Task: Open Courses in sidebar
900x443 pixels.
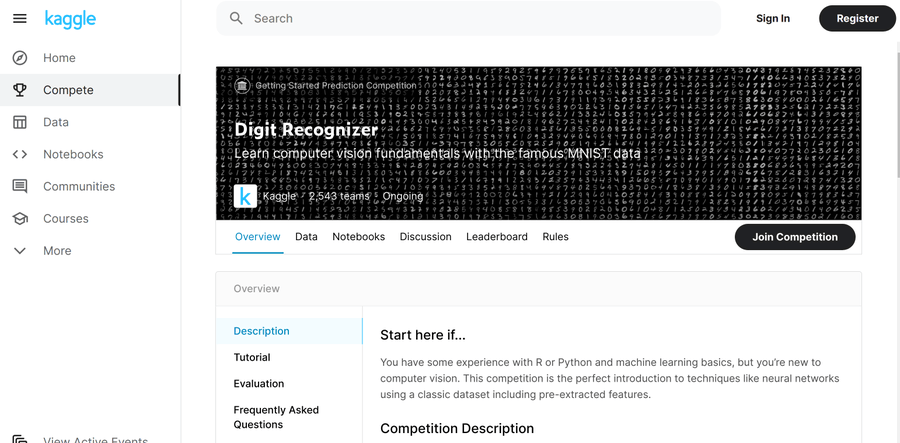Action: pyautogui.click(x=90, y=219)
